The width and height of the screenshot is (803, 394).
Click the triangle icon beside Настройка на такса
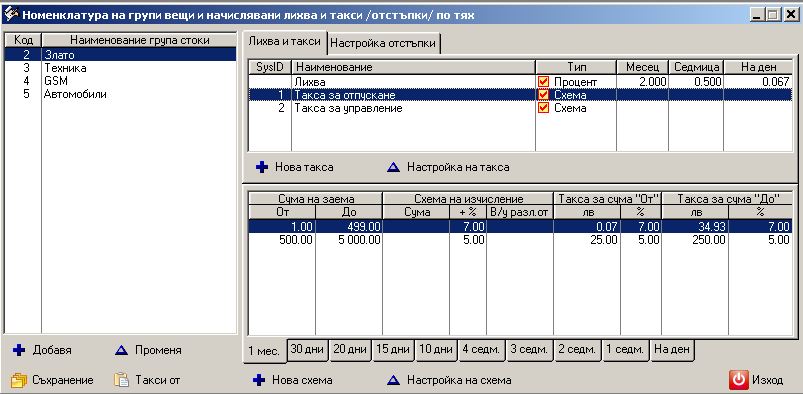[x=393, y=167]
